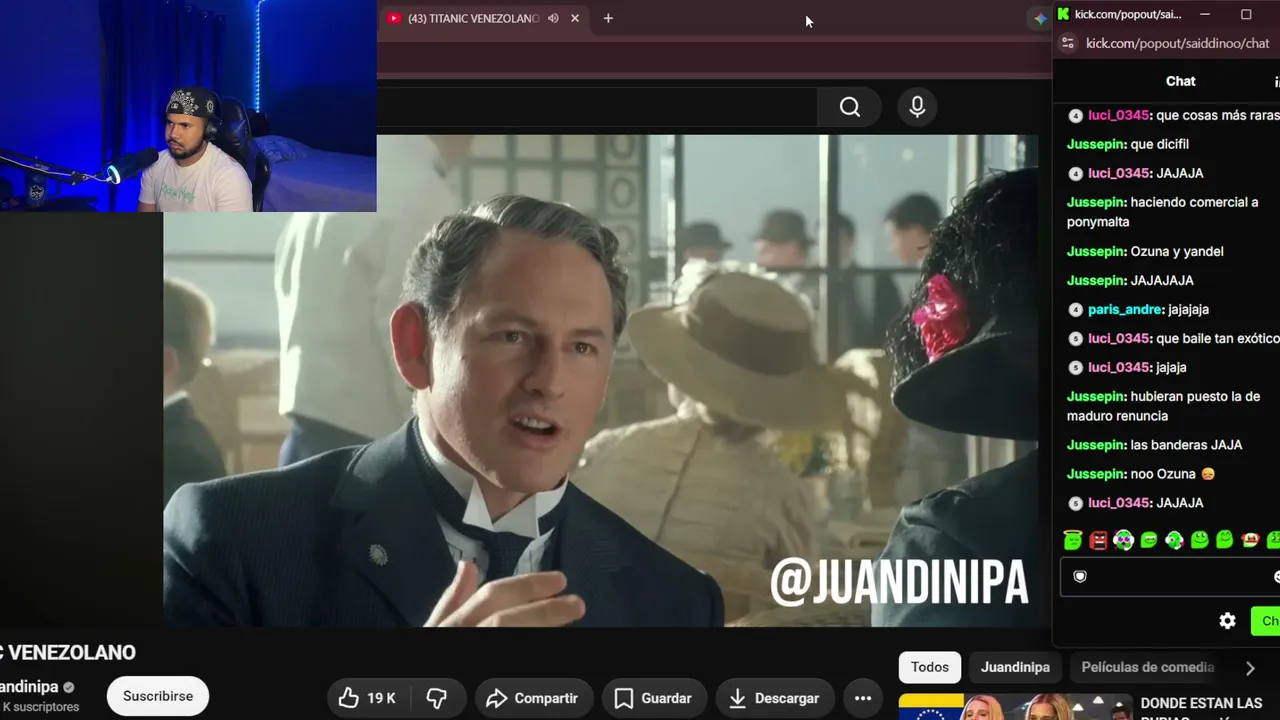Viewport: 1280px width, 720px height.
Task: Mute the Titanic Venezolano tab audio
Action: click(x=553, y=18)
